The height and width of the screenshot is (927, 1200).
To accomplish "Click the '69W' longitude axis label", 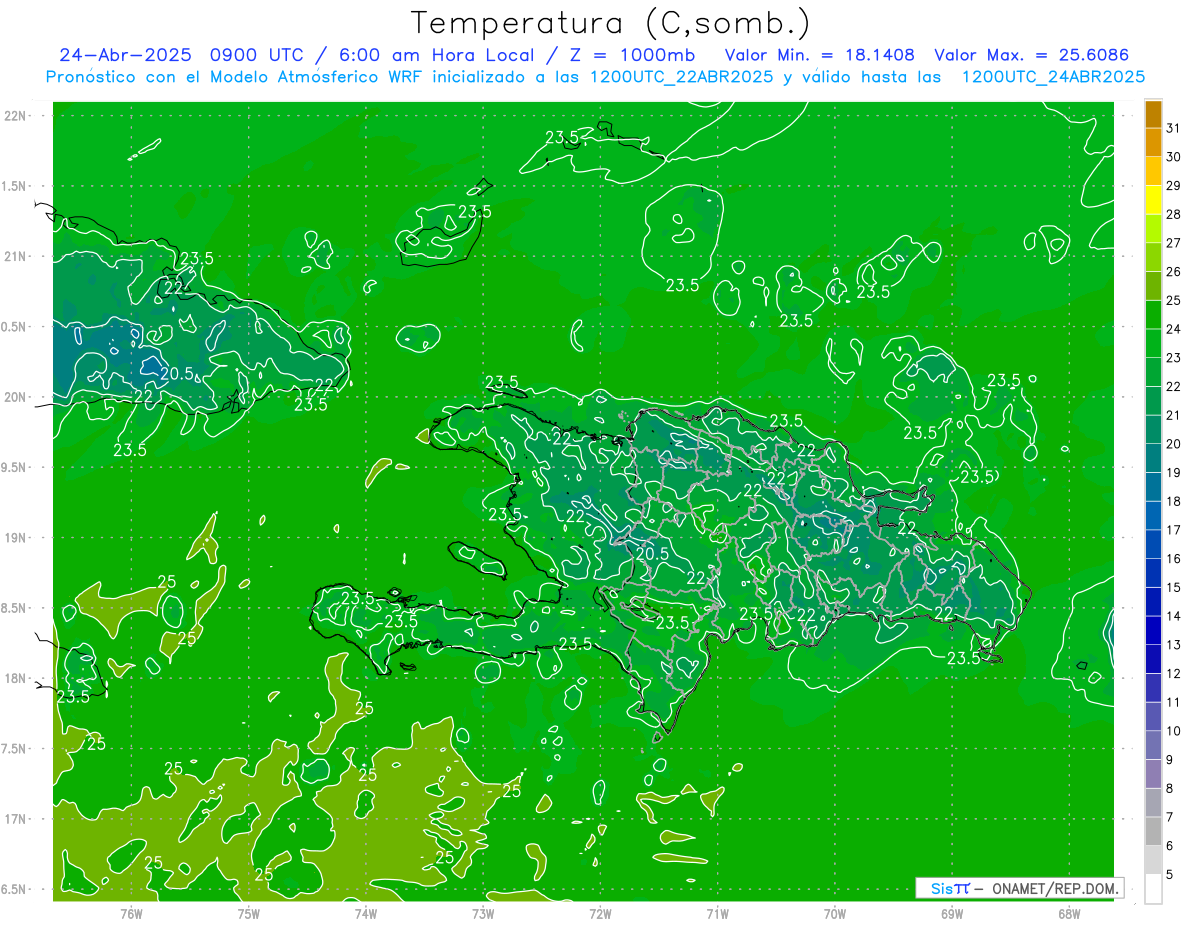I will [x=952, y=914].
